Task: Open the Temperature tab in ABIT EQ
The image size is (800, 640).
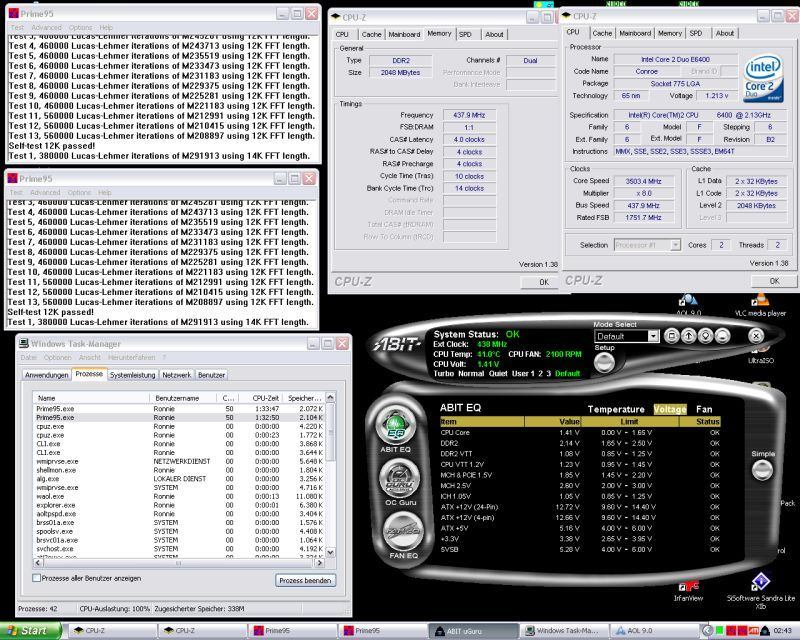Action: click(x=616, y=409)
